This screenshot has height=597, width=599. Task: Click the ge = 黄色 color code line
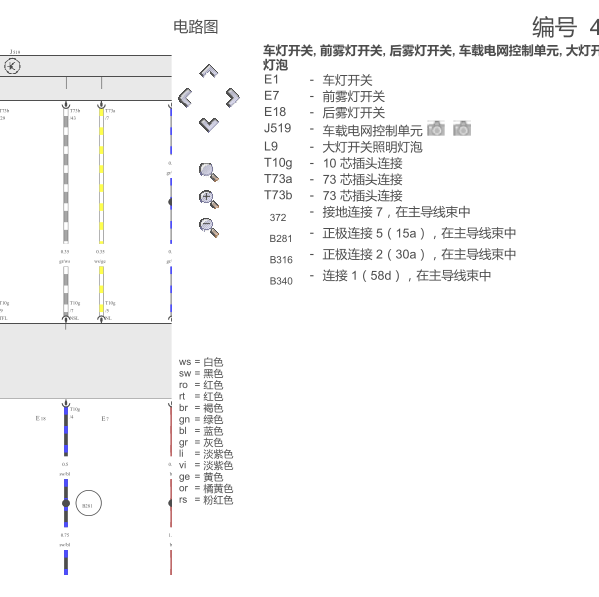pos(201,477)
